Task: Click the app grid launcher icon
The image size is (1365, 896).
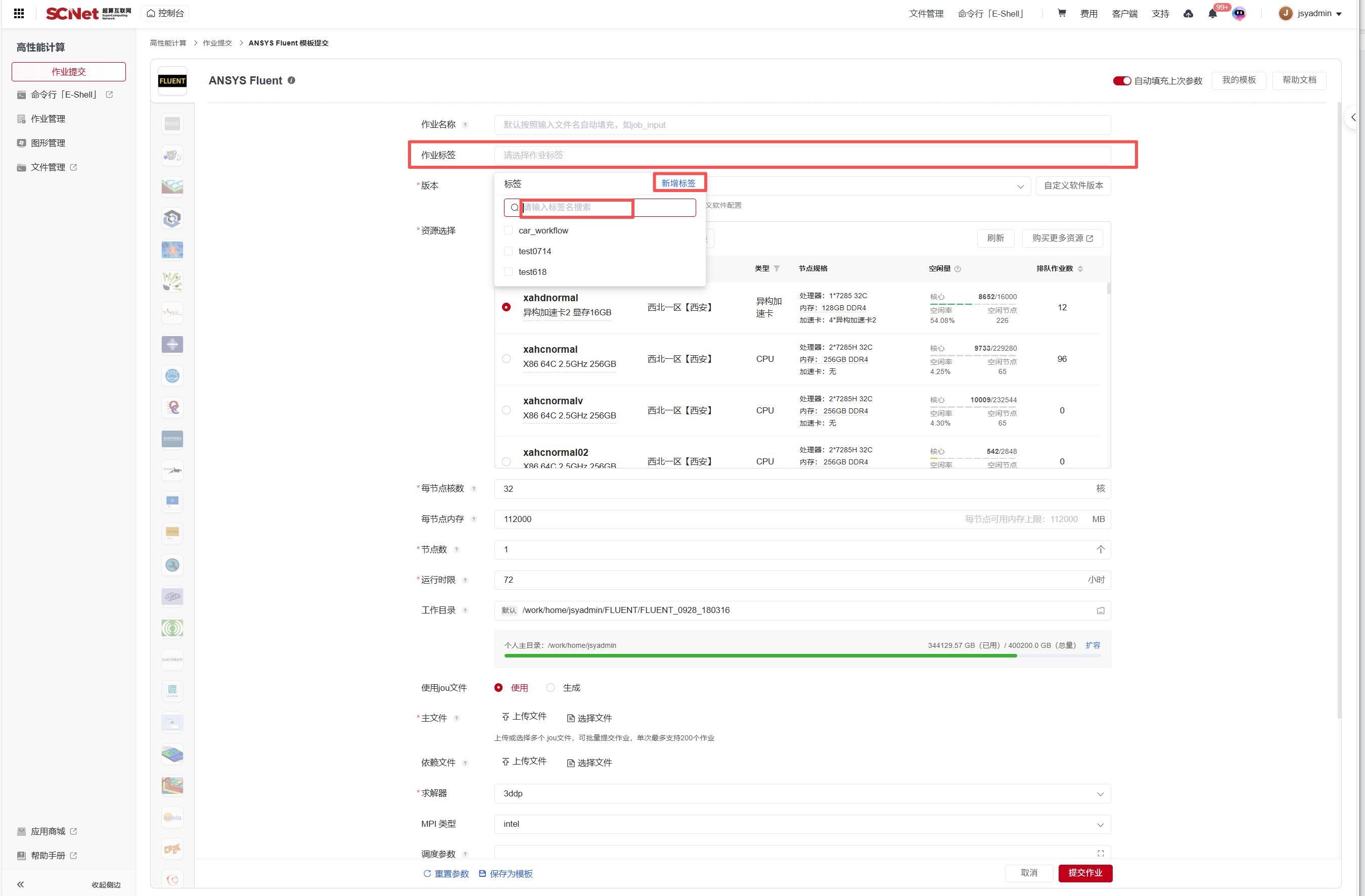Action: [19, 13]
